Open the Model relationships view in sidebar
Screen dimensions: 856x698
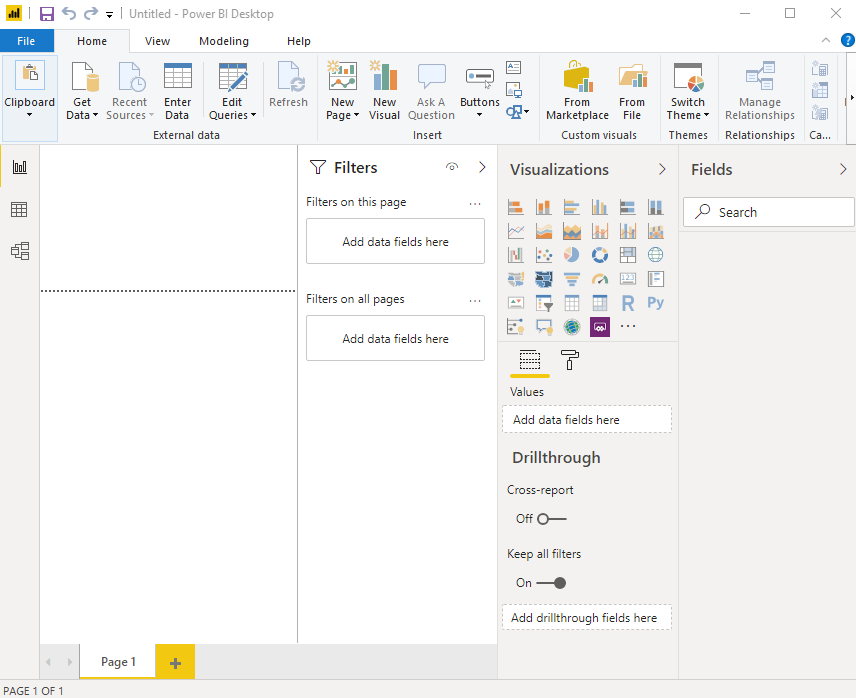(20, 251)
